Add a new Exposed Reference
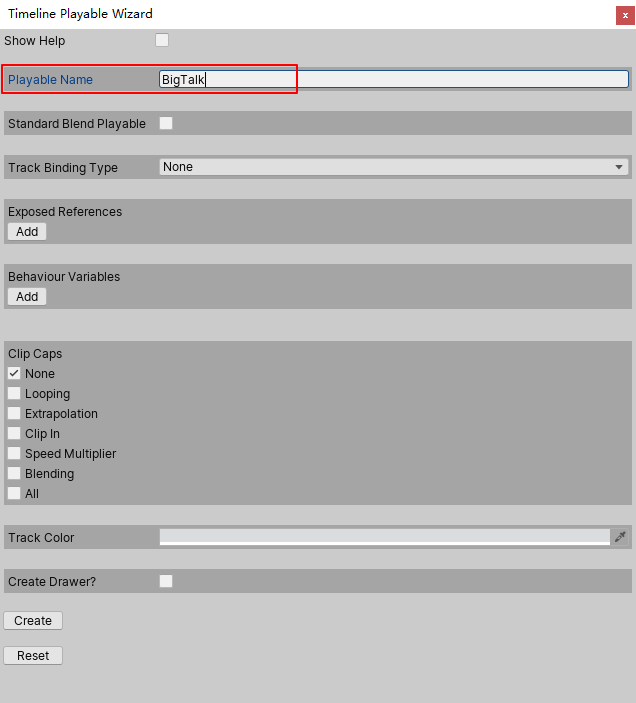Viewport: 636px width, 703px height. (27, 231)
